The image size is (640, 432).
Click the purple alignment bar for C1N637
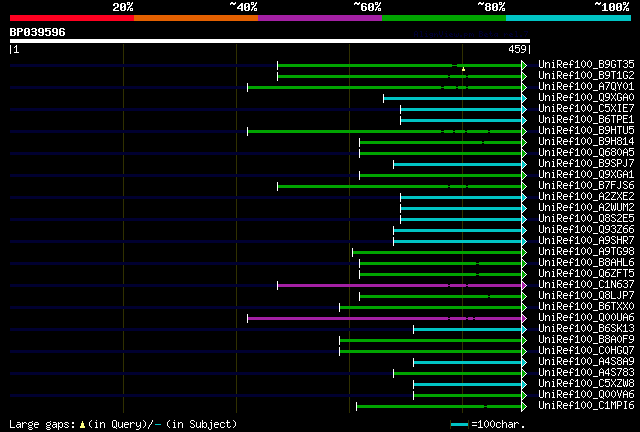tap(400, 285)
